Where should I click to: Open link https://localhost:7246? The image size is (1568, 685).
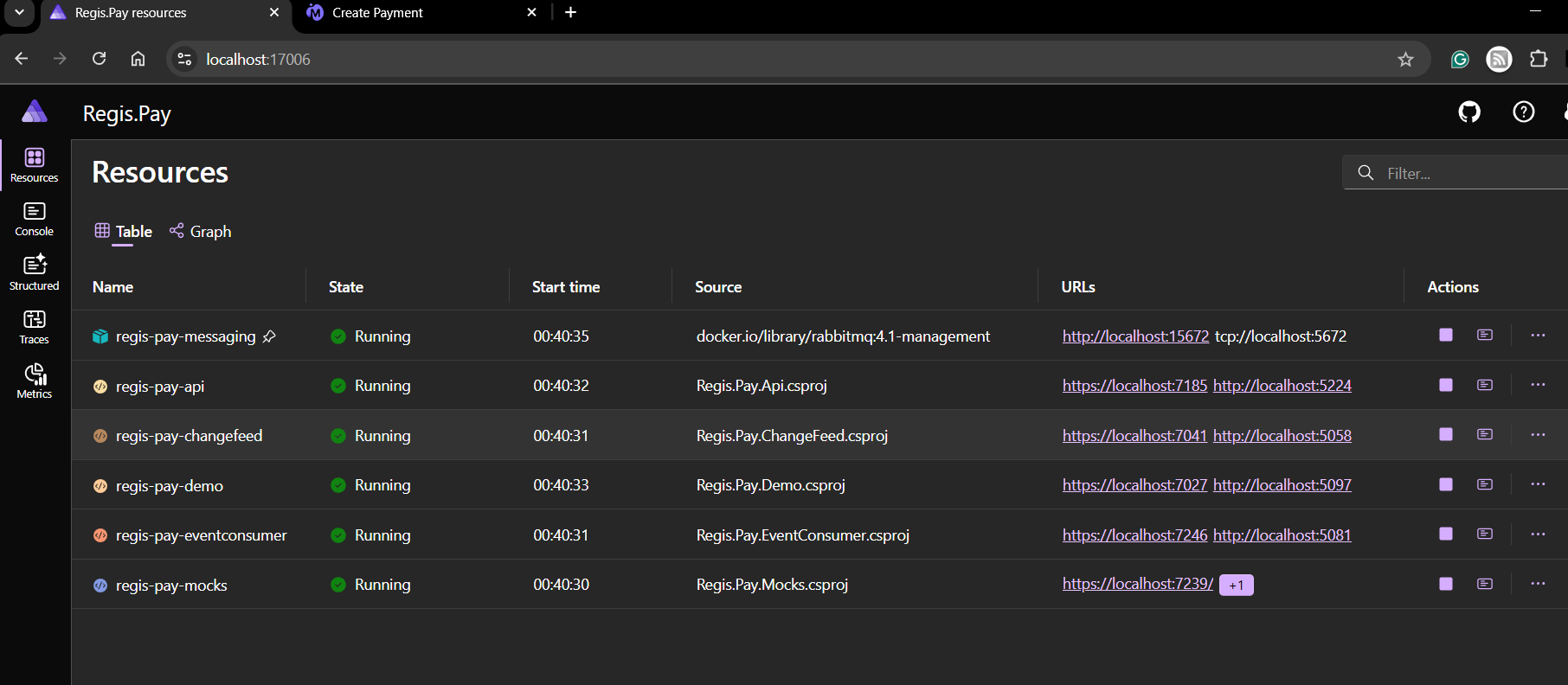coord(1134,535)
